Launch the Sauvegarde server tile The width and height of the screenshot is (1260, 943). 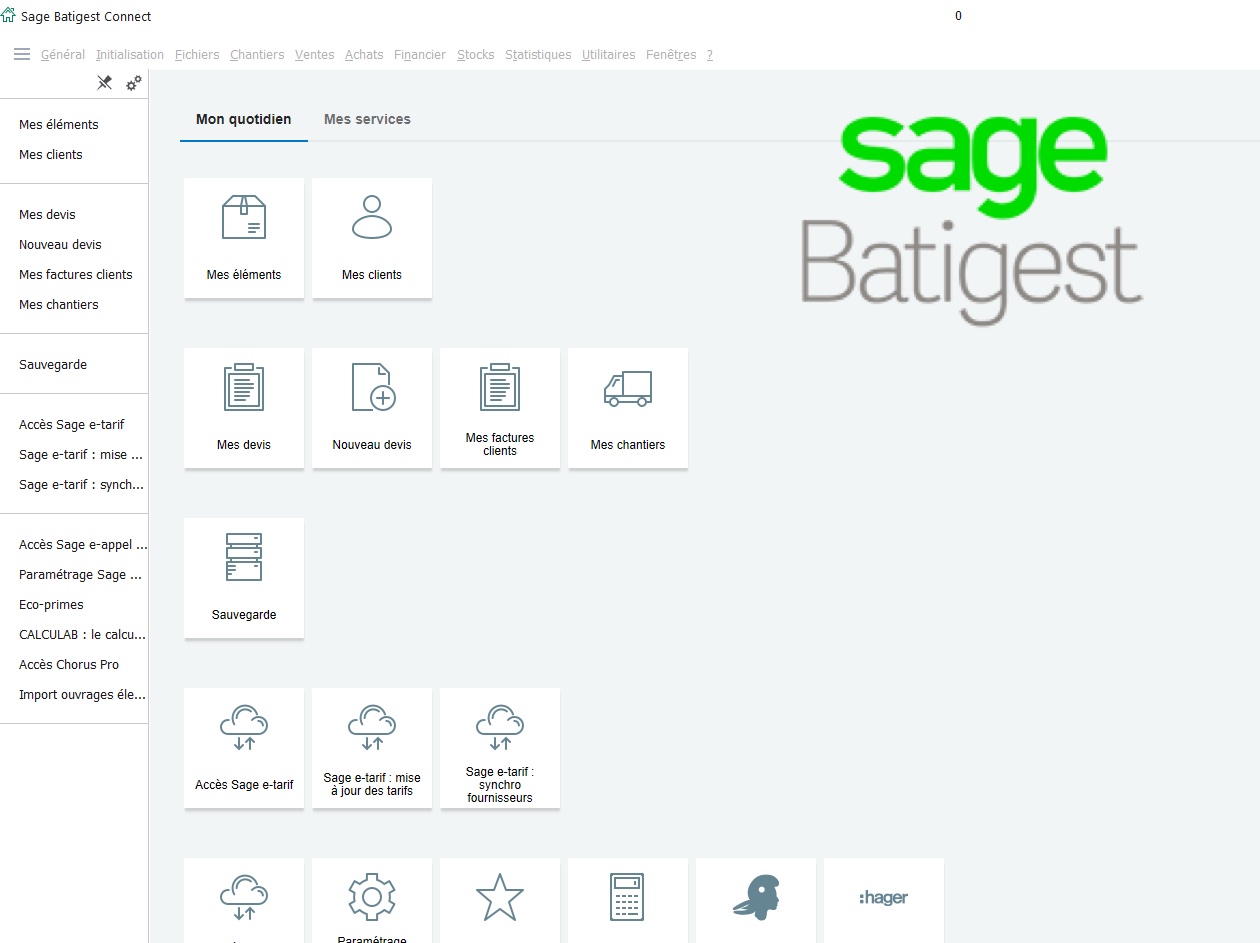click(x=244, y=578)
